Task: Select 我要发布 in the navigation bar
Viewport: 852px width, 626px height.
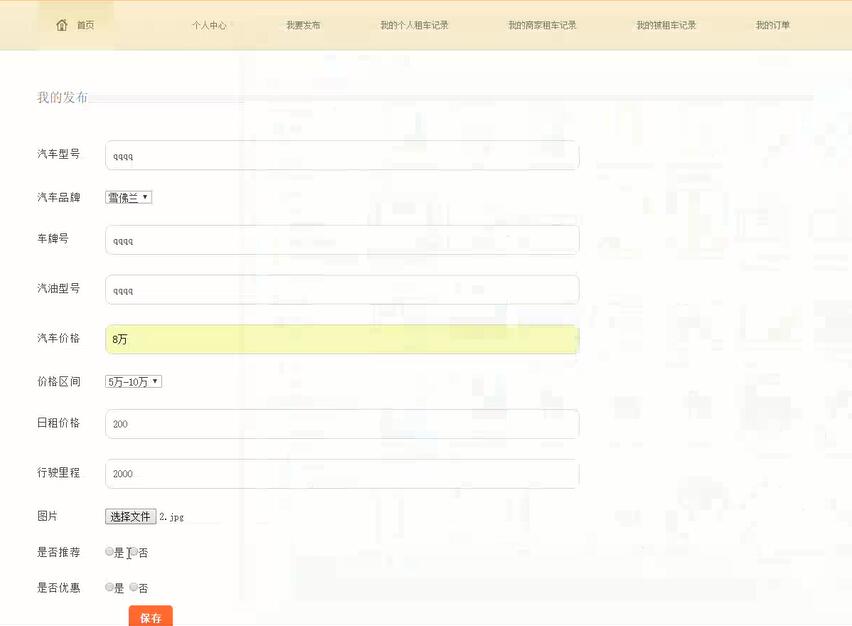Action: click(302, 25)
